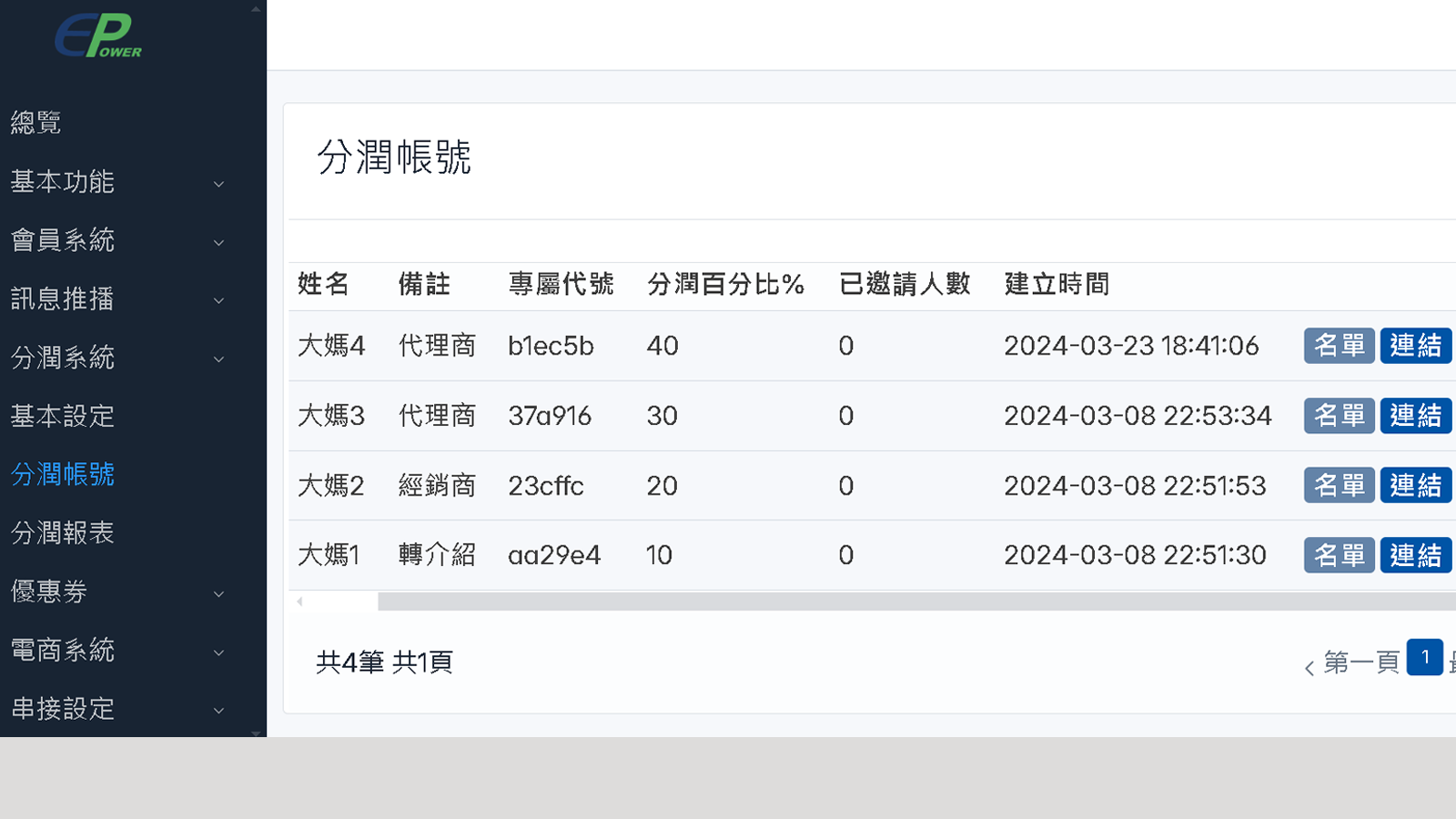Click the sidebar scroll-down arrow
1456x819 pixels.
tap(256, 733)
